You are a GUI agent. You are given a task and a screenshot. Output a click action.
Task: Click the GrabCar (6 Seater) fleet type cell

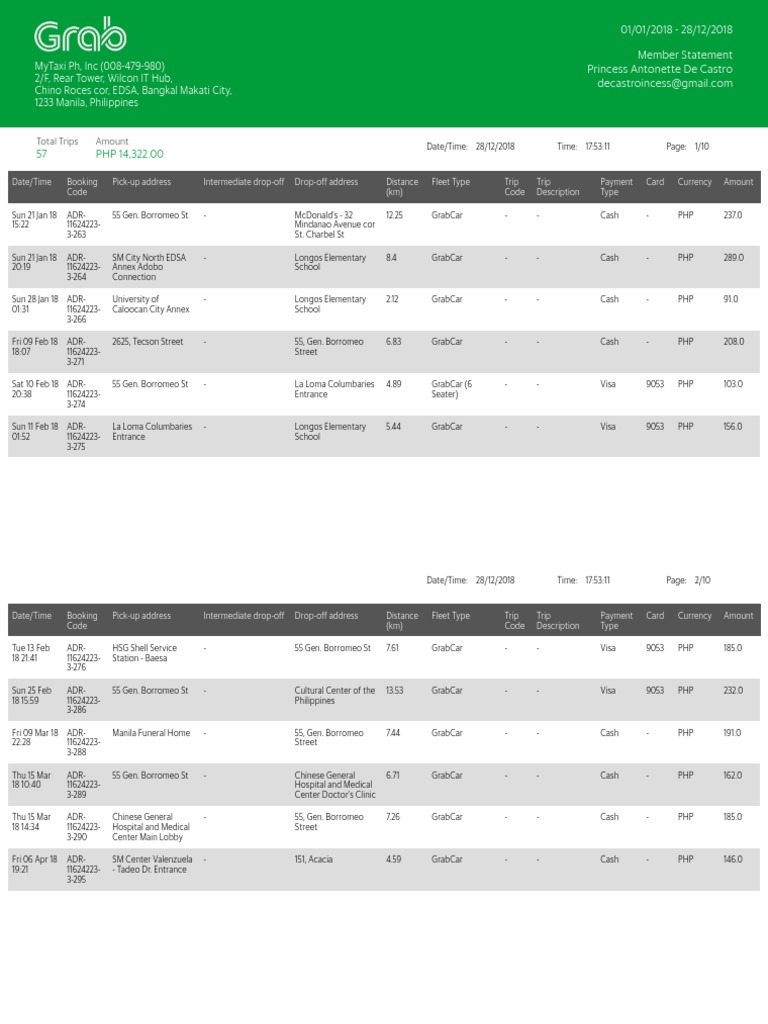(452, 388)
